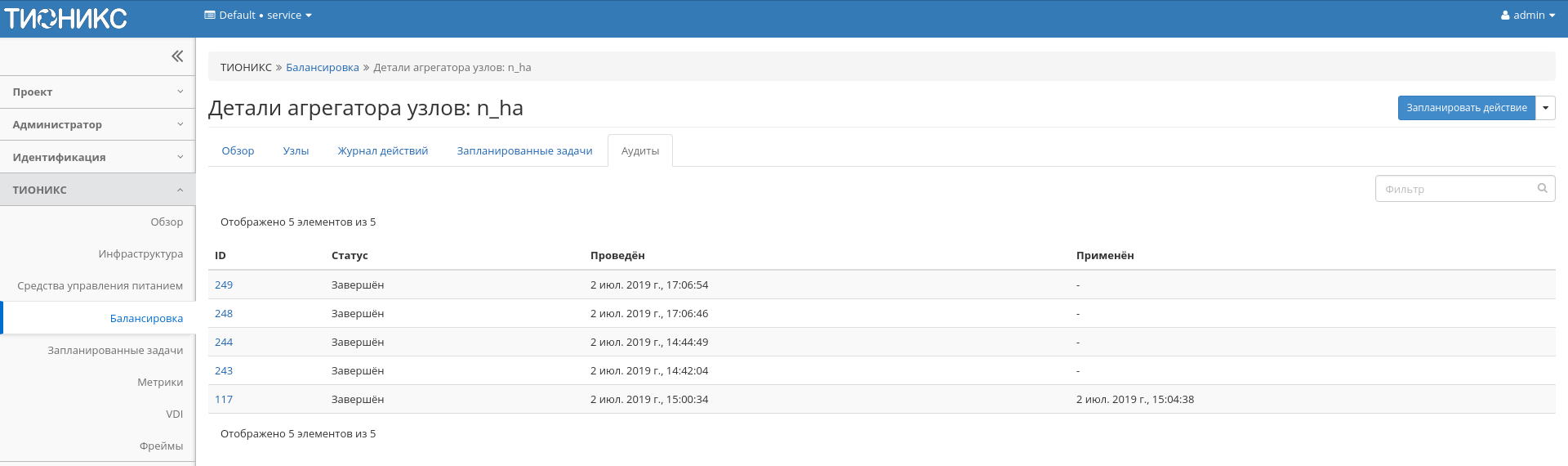Open the Журнал действий tab
The image size is (1568, 466).
tap(382, 151)
